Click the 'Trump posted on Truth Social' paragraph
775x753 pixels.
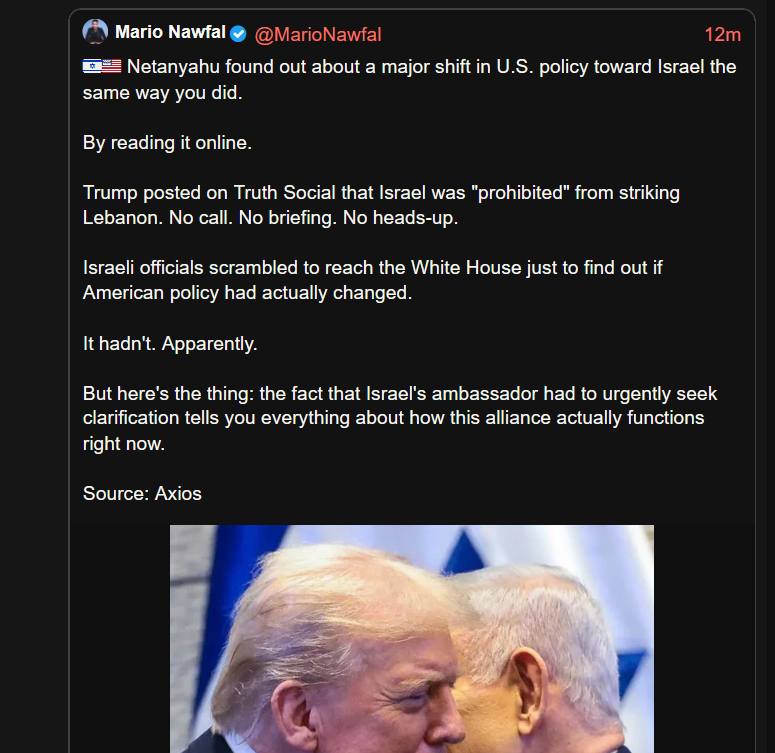(381, 205)
